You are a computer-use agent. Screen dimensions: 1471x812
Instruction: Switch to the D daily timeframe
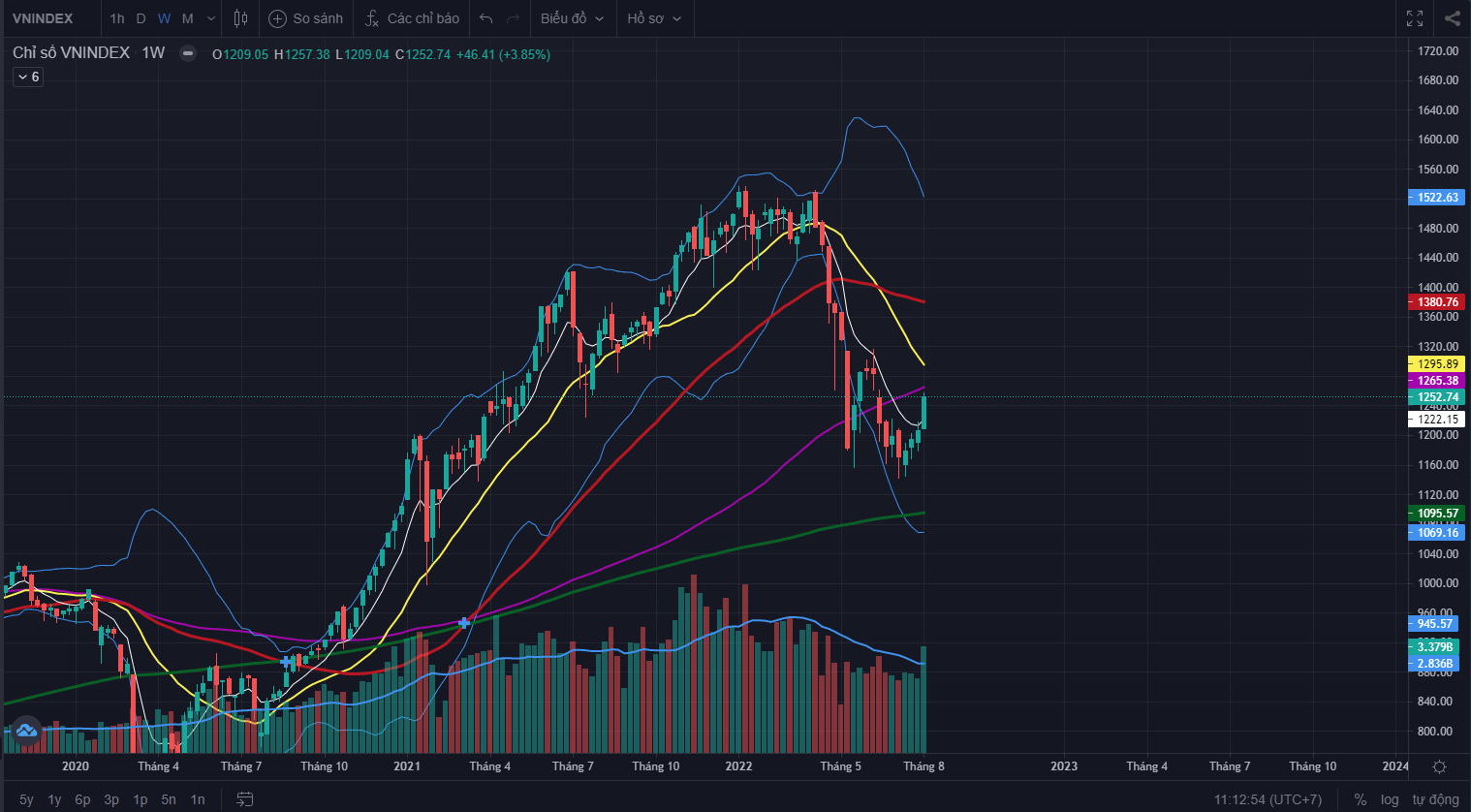coord(141,18)
